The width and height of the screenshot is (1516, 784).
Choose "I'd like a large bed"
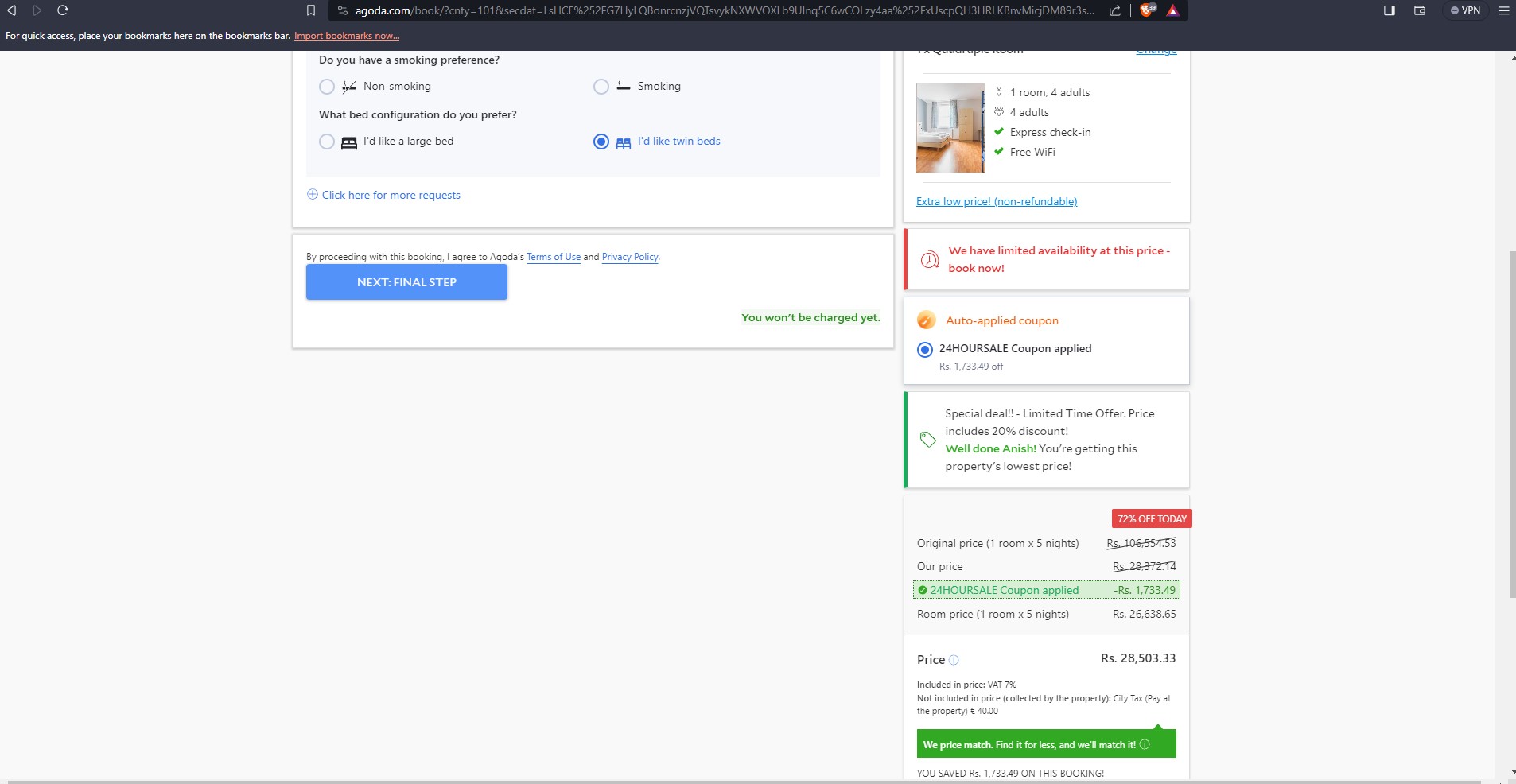(x=327, y=142)
